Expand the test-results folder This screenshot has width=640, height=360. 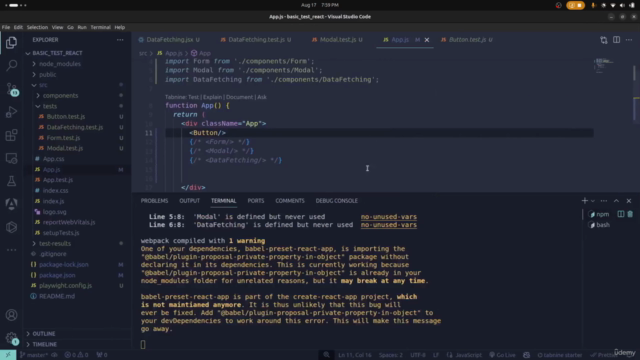tap(55, 243)
